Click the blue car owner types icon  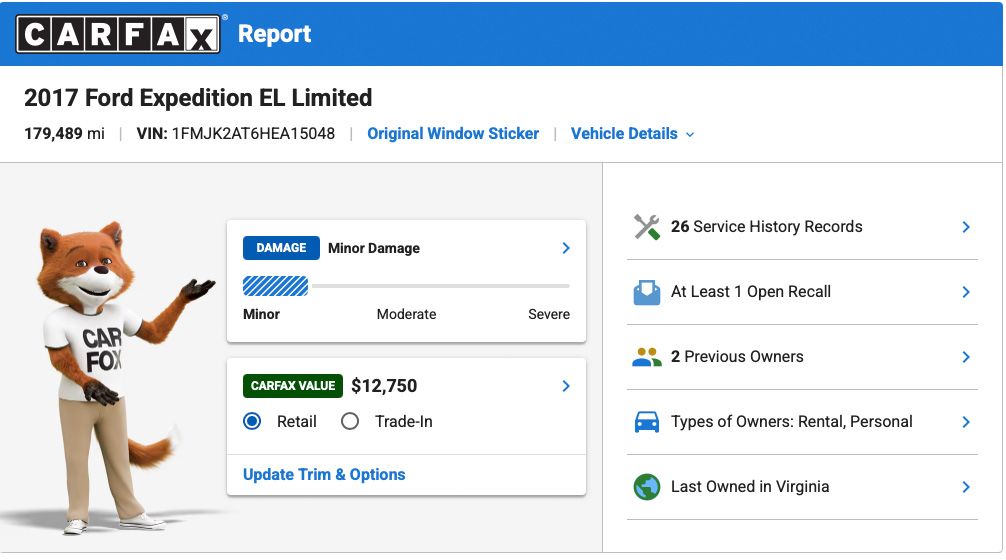[647, 422]
